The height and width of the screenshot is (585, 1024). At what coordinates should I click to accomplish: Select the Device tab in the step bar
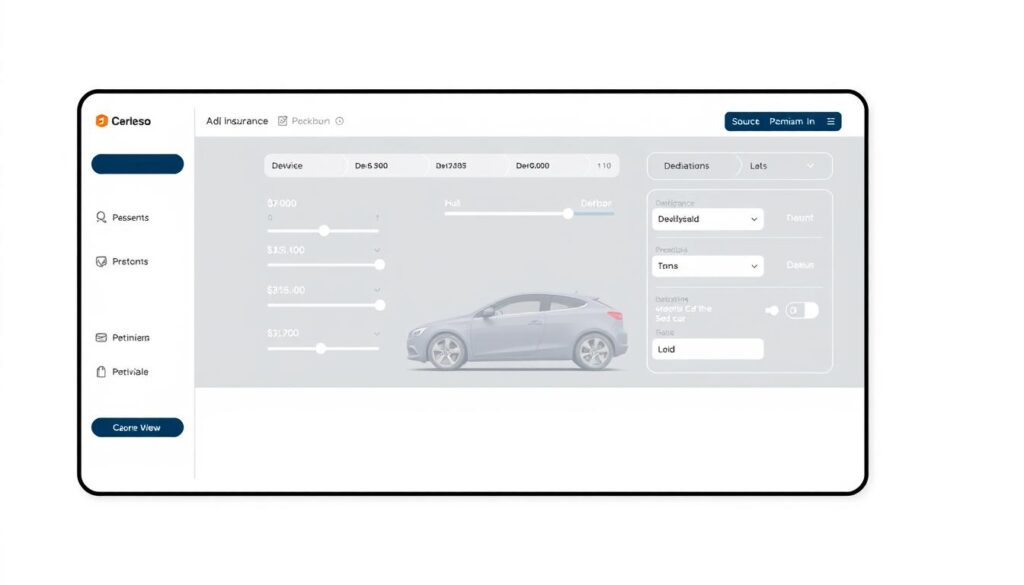(287, 166)
